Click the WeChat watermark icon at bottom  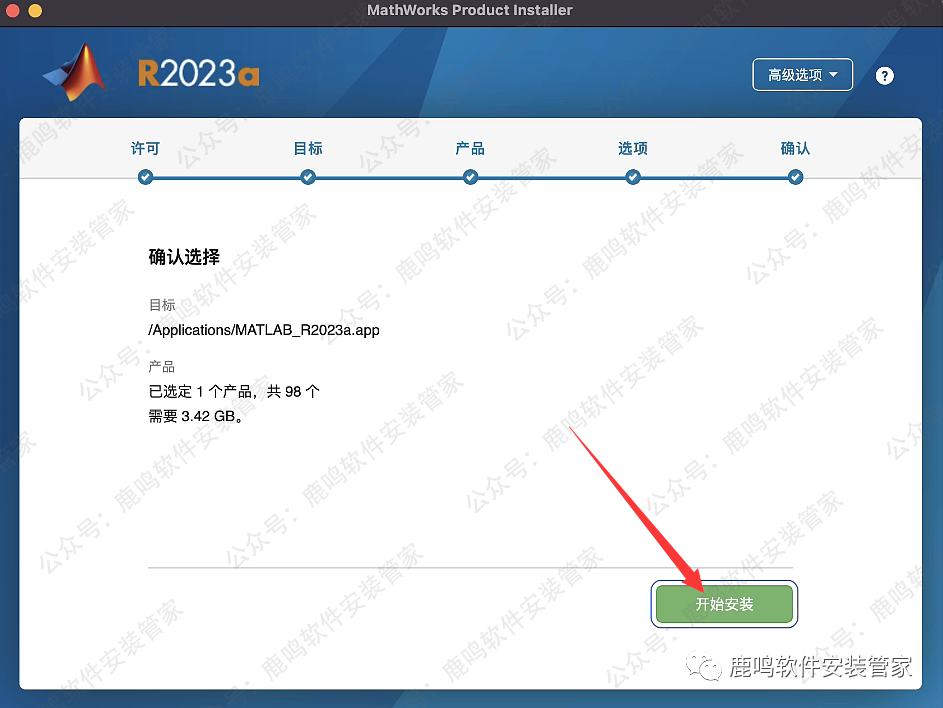pos(708,667)
